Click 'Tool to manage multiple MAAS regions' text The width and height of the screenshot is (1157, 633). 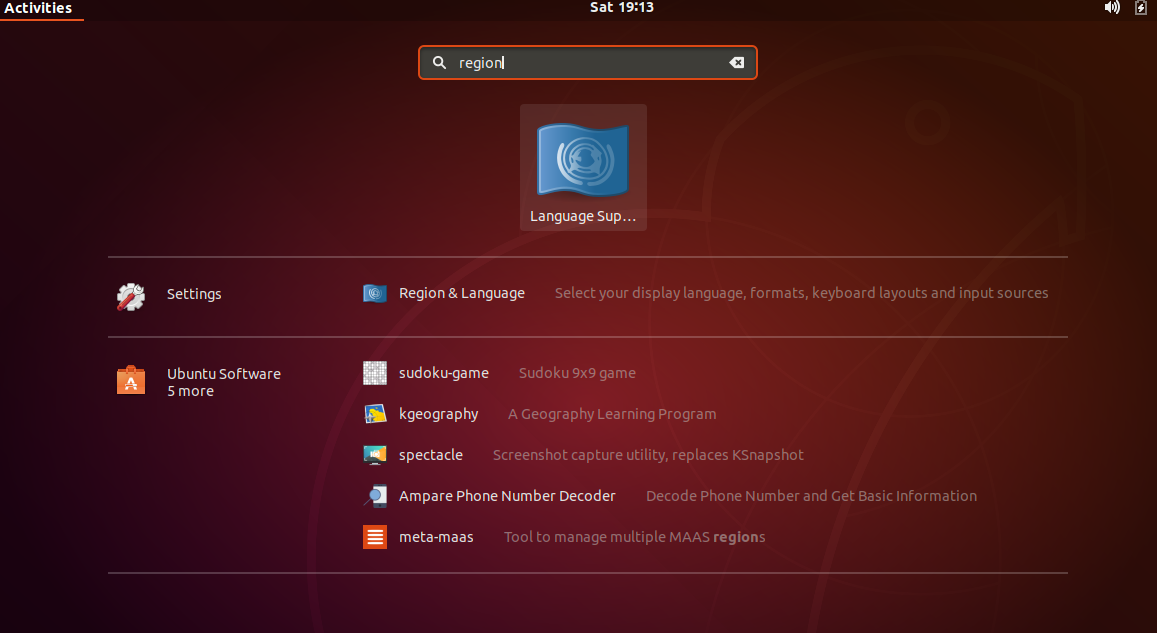click(x=635, y=537)
